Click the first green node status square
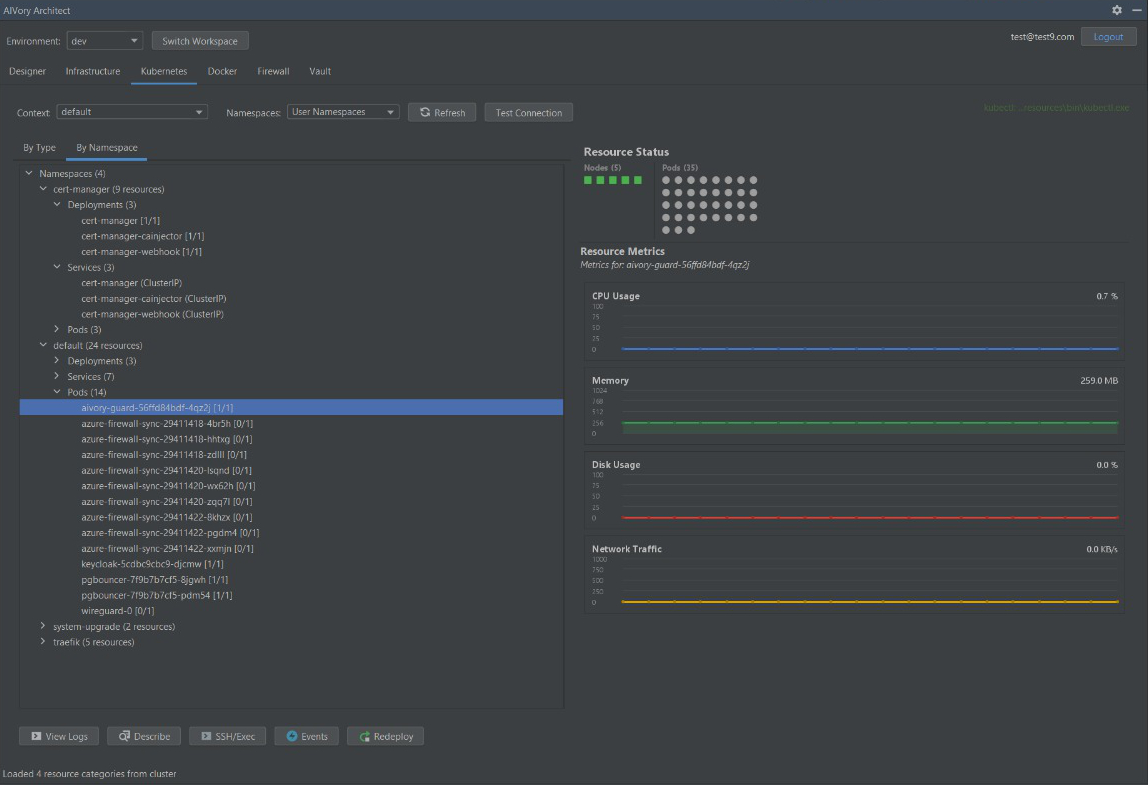This screenshot has height=785, width=1148. [x=588, y=180]
